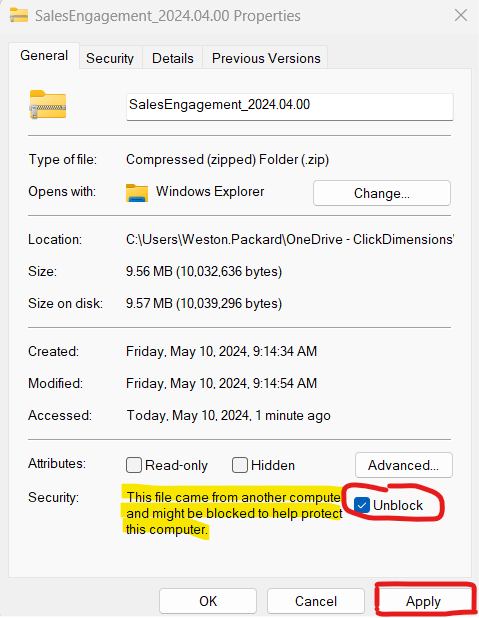Click the 'Compressed (zipped) Folder (.zip)' text
This screenshot has width=479, height=618.
pos(227,160)
